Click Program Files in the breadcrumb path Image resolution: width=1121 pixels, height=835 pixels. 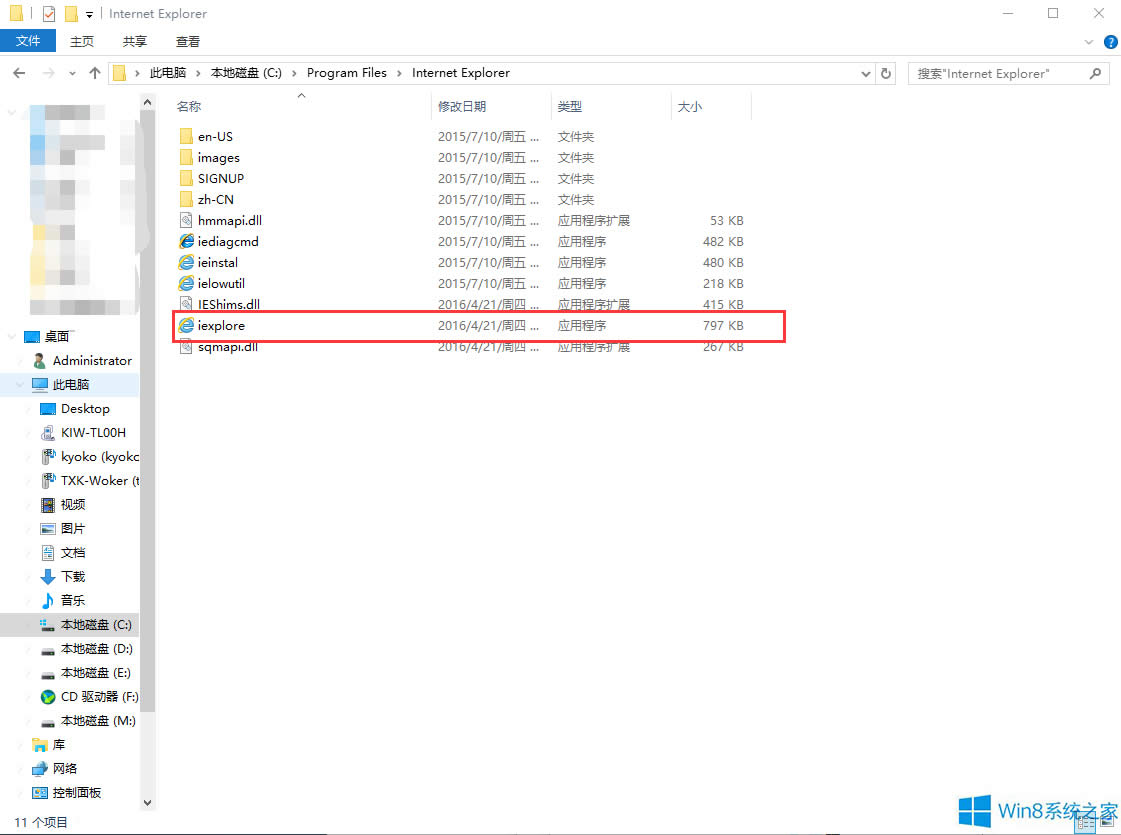click(347, 72)
